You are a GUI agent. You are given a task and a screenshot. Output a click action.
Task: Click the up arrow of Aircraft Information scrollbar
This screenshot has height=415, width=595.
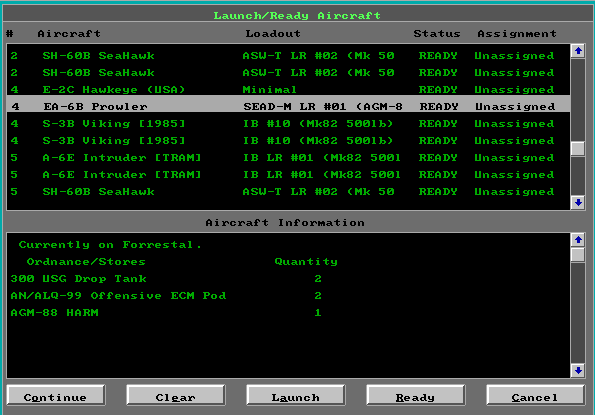[578, 240]
